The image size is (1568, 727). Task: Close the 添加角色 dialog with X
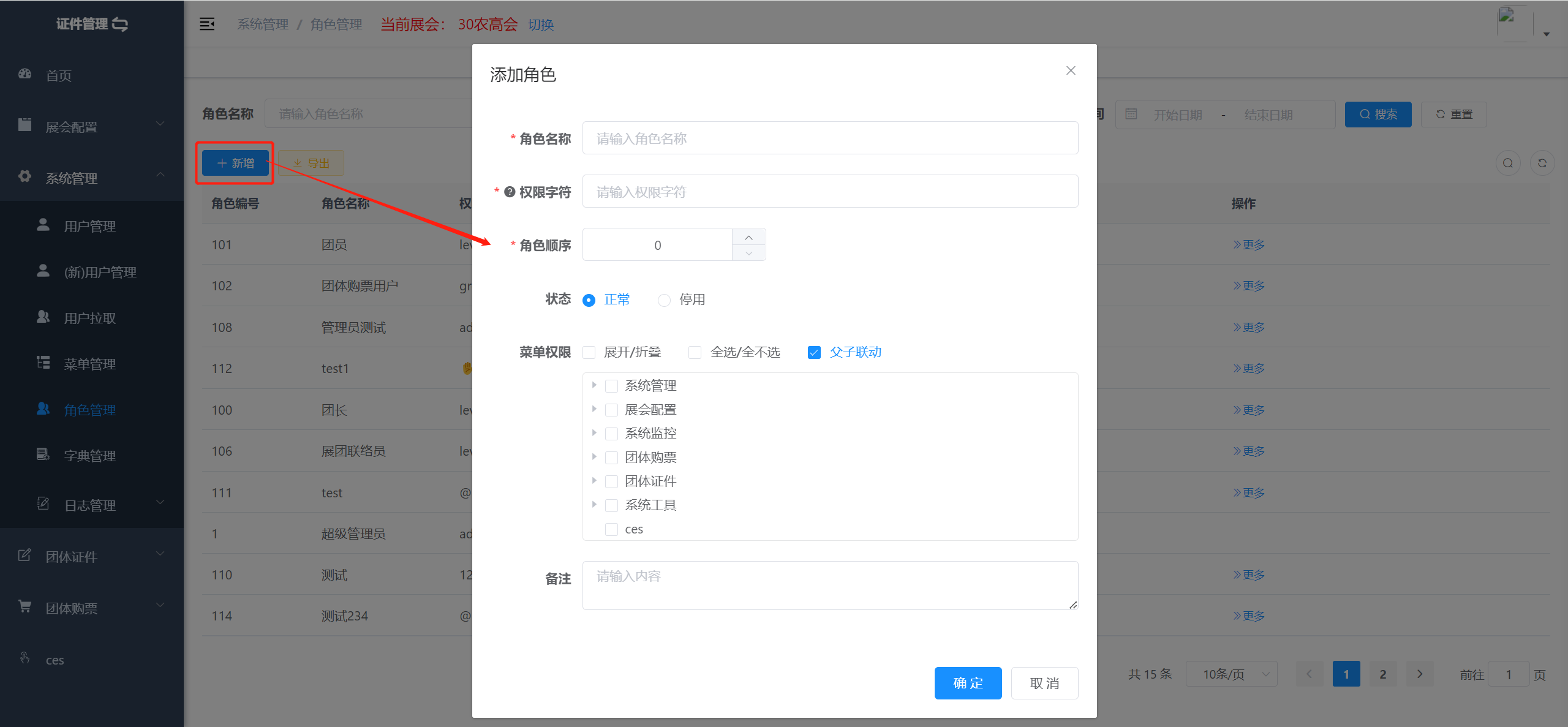click(x=1071, y=71)
